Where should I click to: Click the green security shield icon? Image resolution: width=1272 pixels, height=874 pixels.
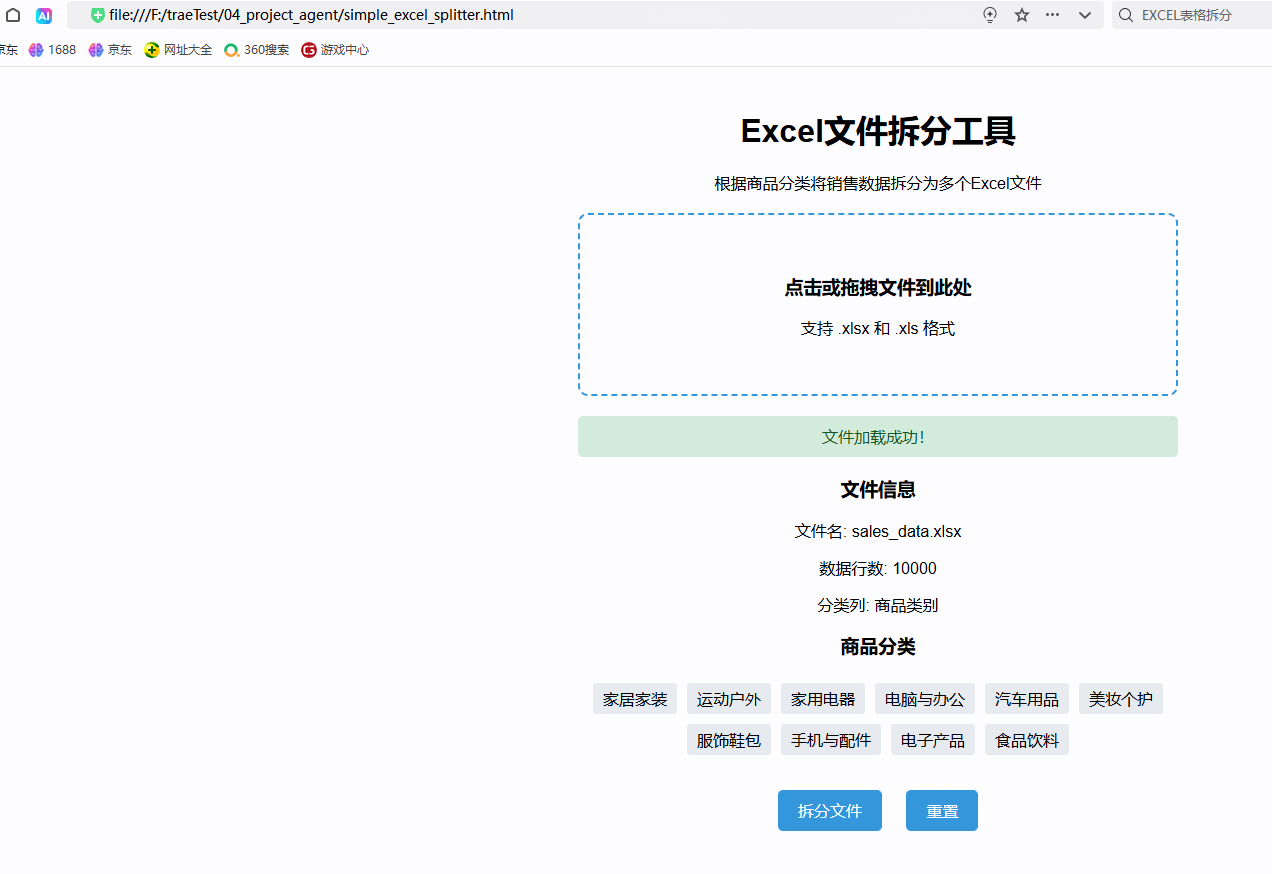point(97,15)
